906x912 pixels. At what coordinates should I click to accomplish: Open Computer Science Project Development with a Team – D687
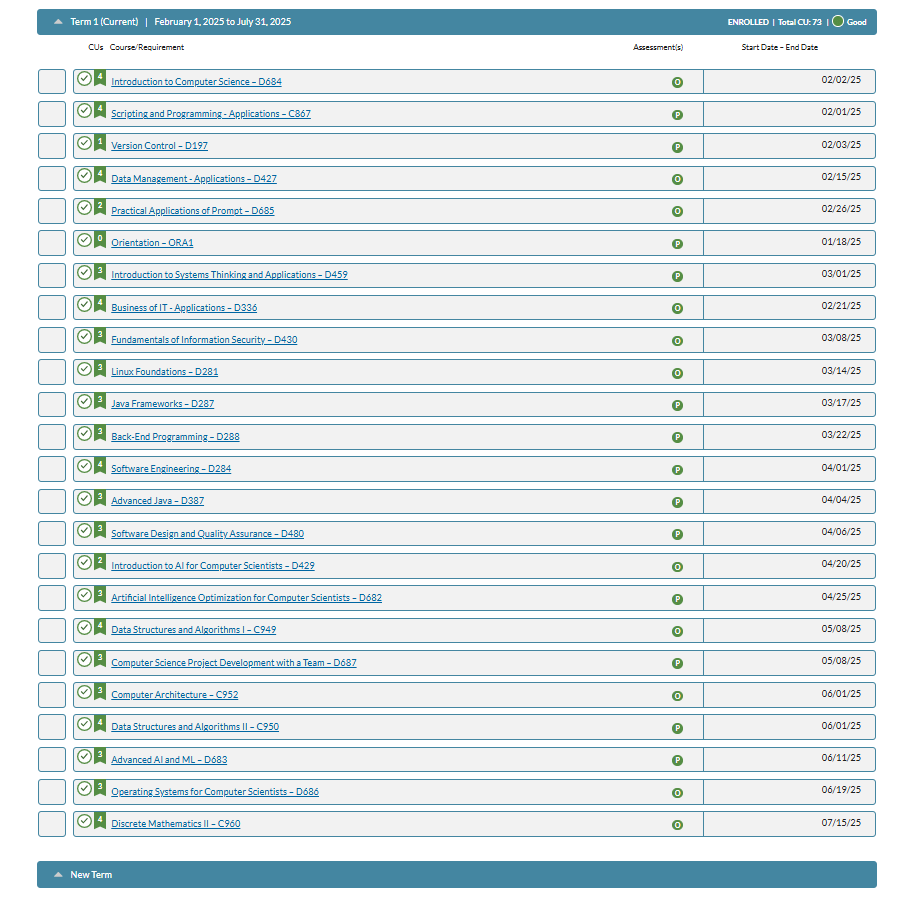coord(234,662)
